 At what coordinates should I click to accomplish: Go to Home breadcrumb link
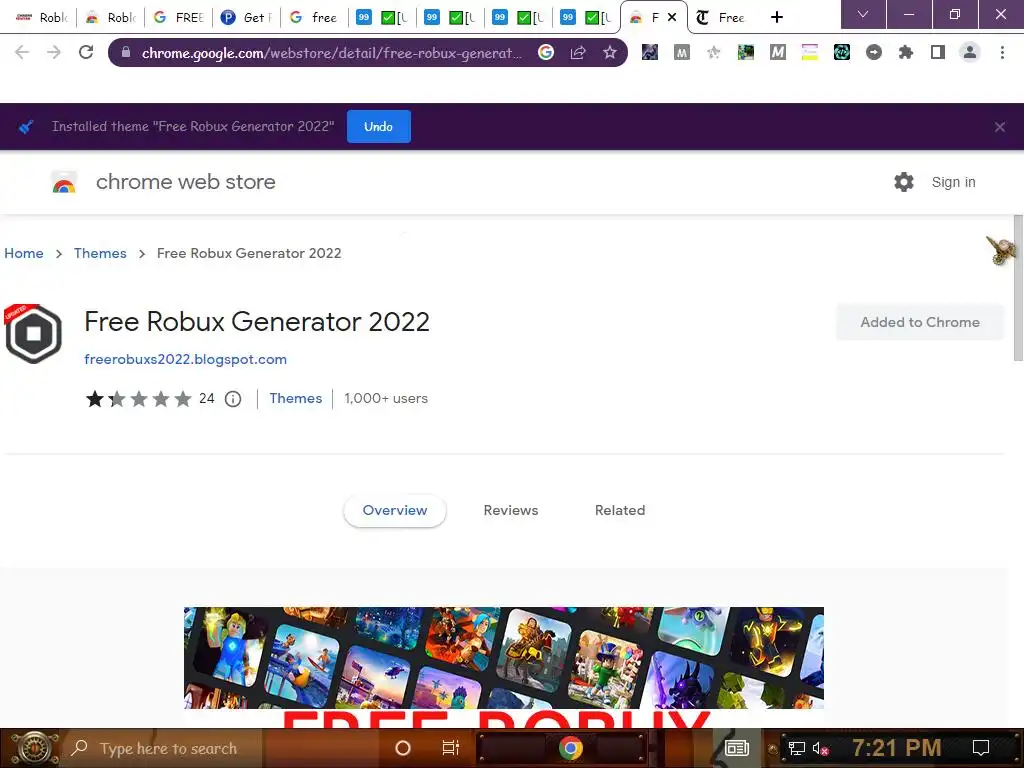point(24,253)
